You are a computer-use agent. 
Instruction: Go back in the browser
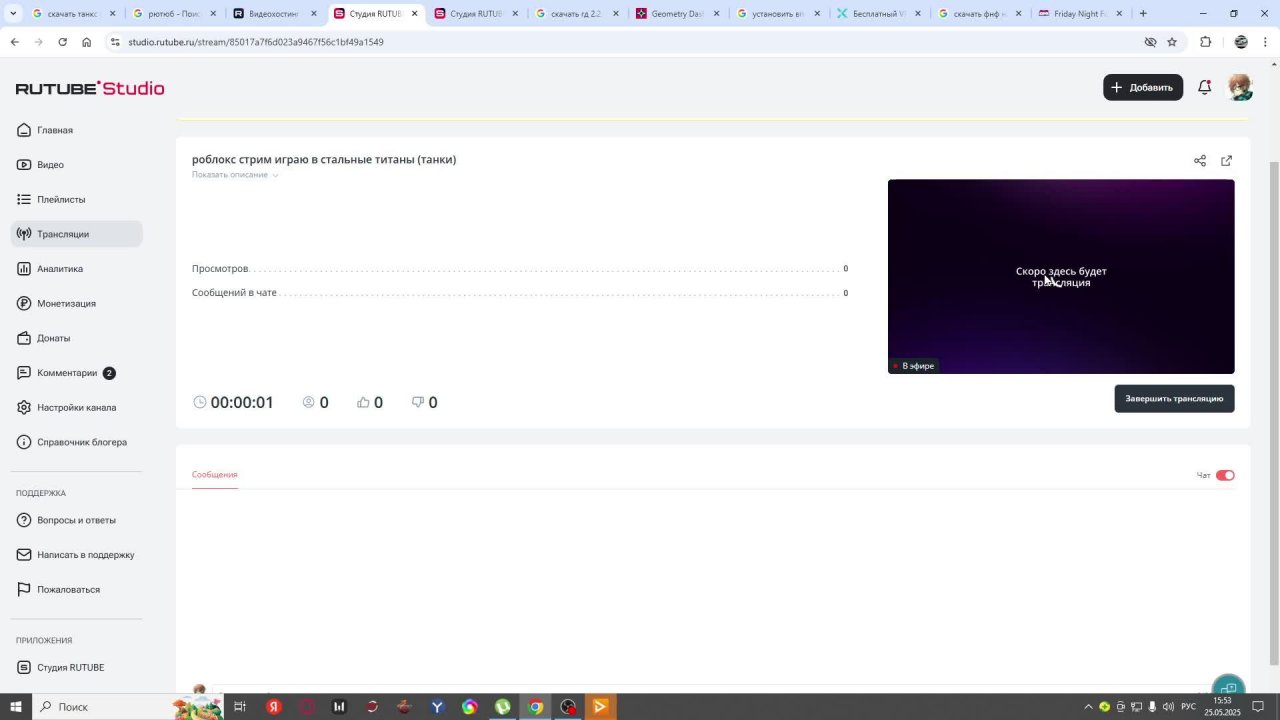(14, 42)
